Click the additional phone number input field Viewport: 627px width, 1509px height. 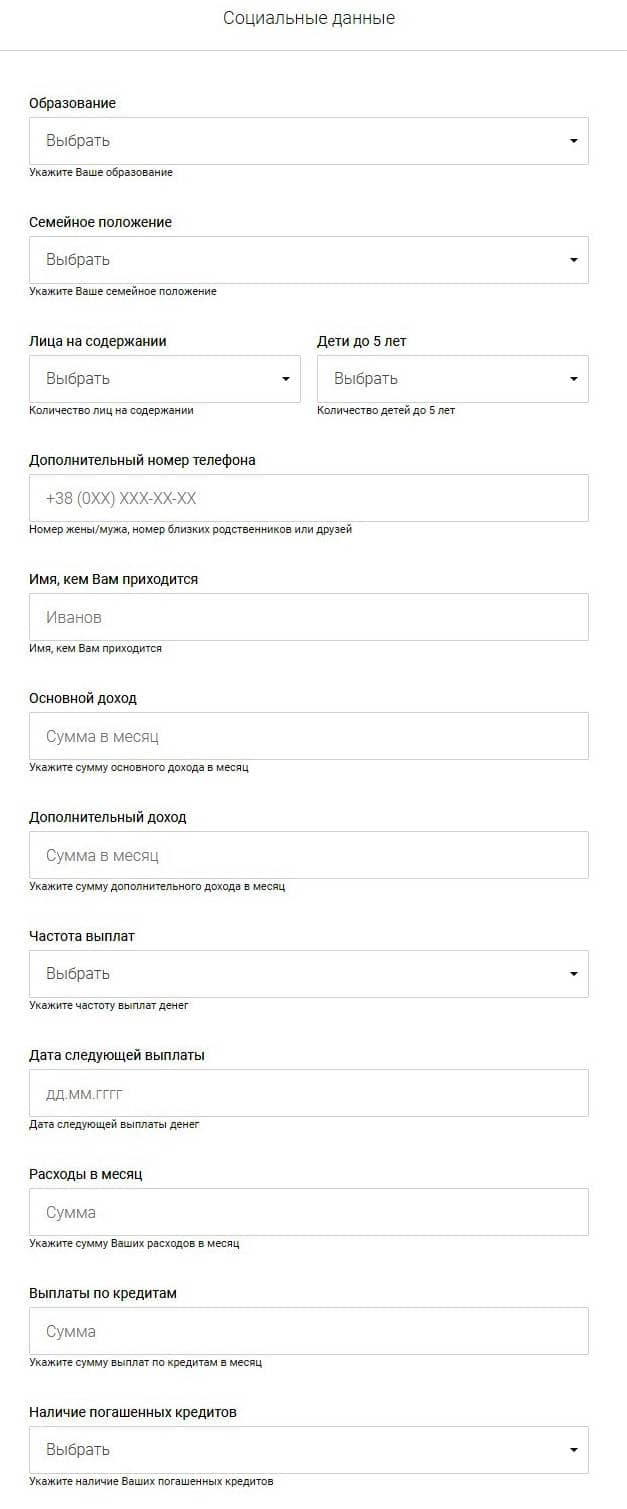pyautogui.click(x=308, y=498)
